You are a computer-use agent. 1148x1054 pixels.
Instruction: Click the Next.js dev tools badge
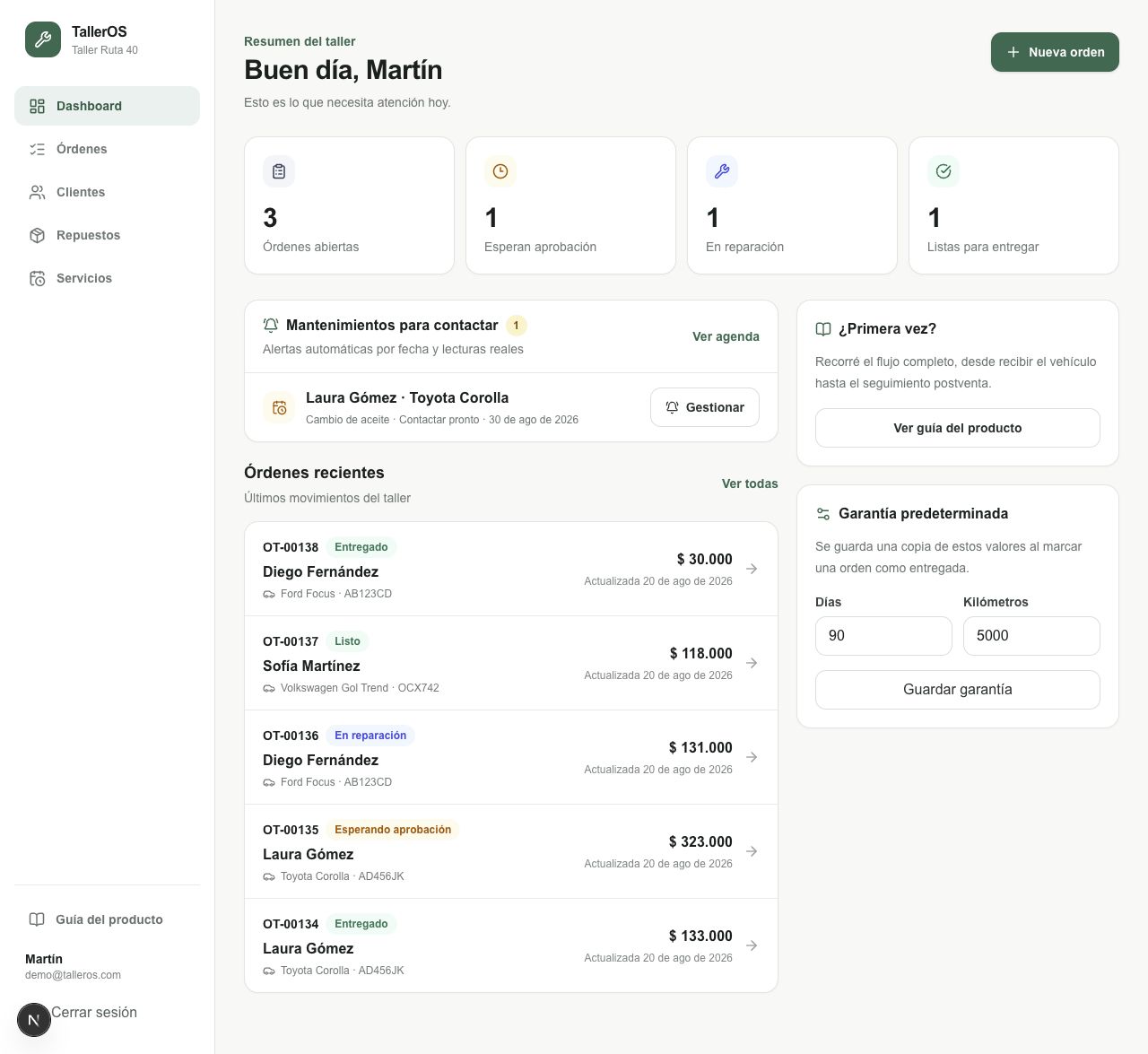click(x=34, y=1020)
